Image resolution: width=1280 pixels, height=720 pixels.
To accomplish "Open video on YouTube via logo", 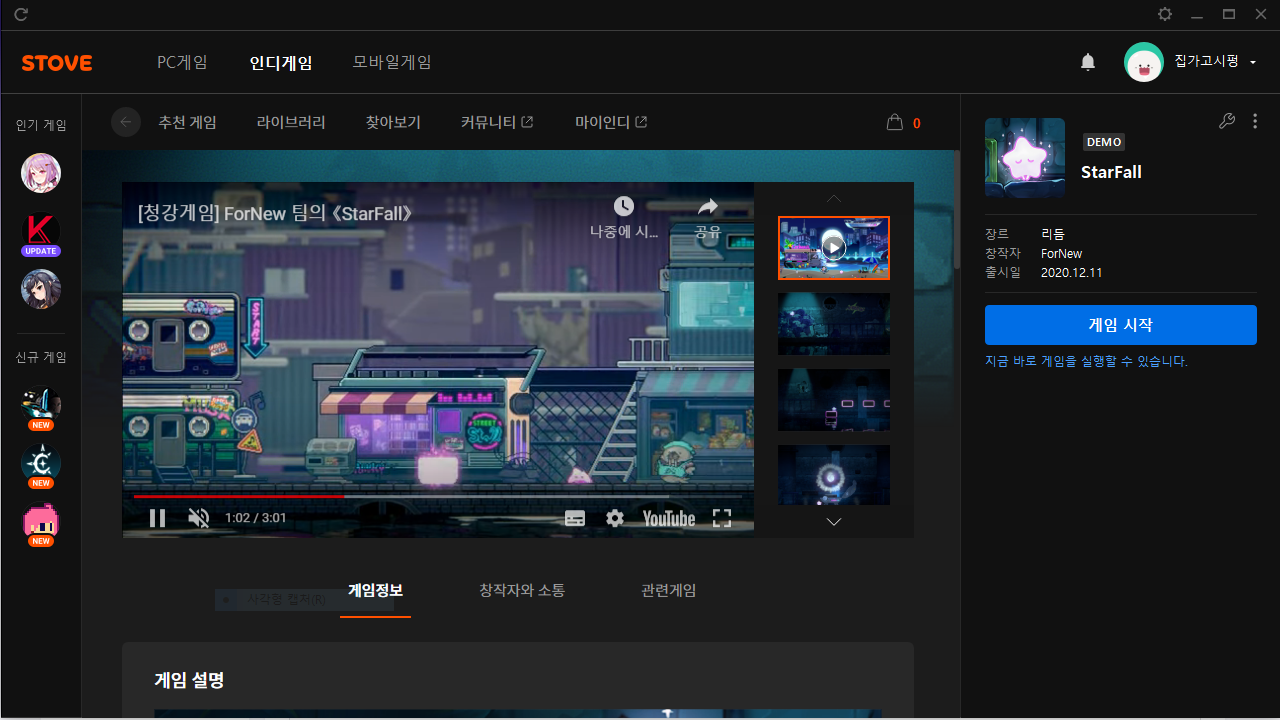I will point(669,518).
